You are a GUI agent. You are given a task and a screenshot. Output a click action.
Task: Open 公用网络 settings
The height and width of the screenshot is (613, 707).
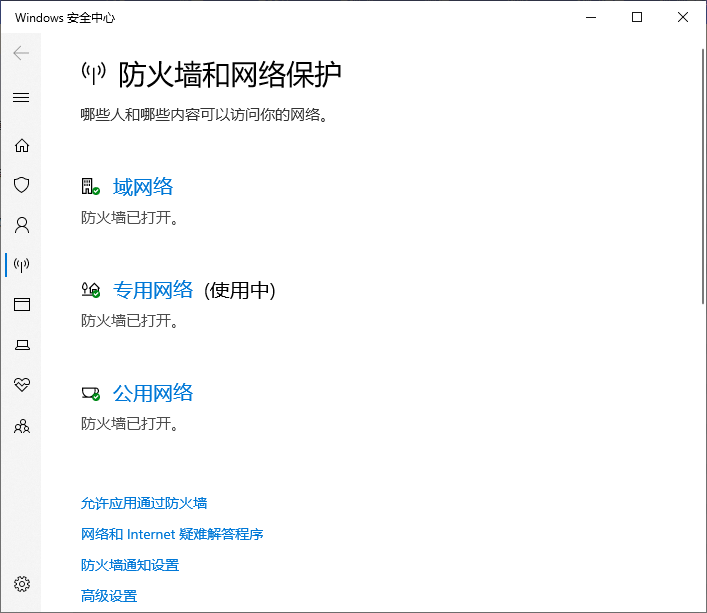153,393
